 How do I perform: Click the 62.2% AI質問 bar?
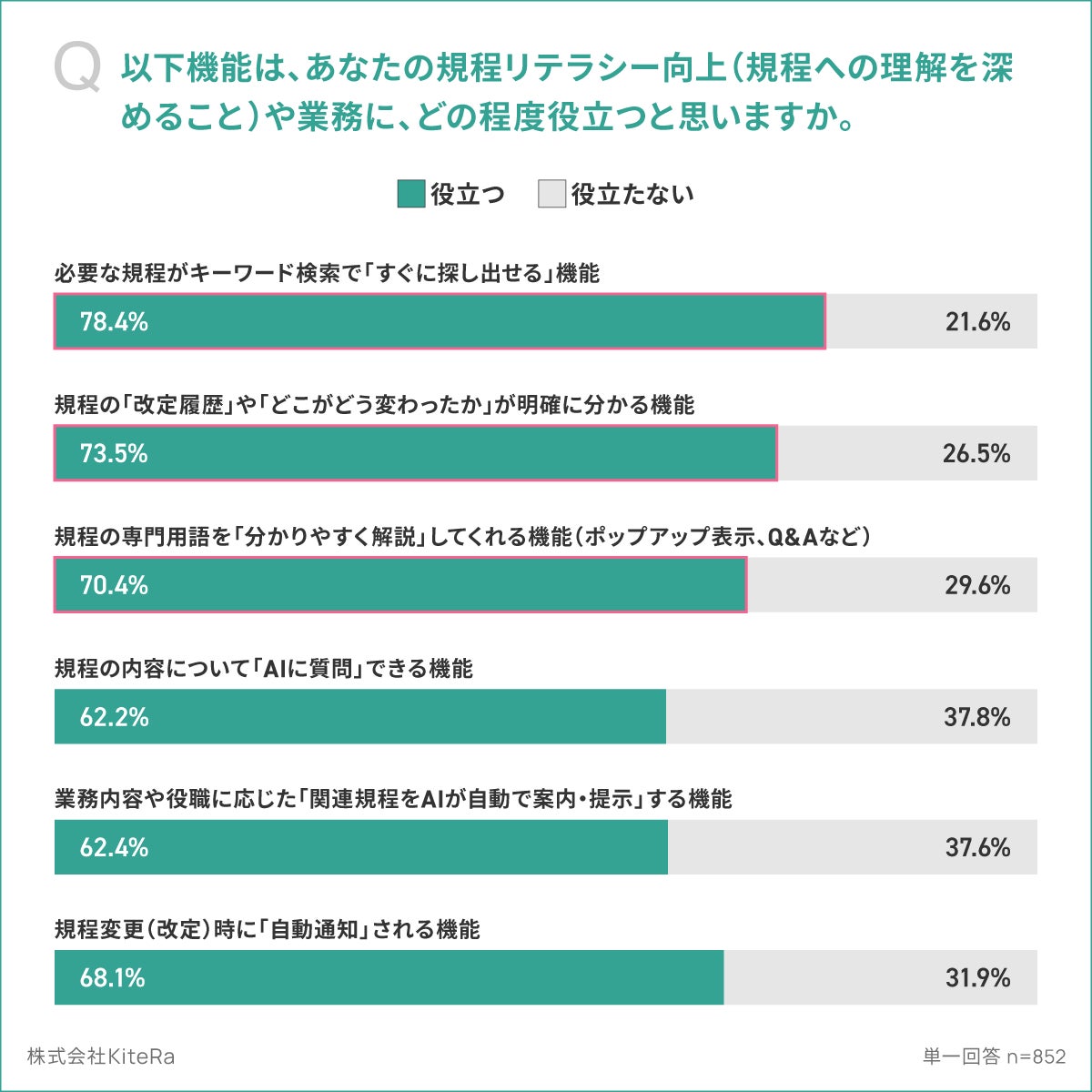point(360,716)
